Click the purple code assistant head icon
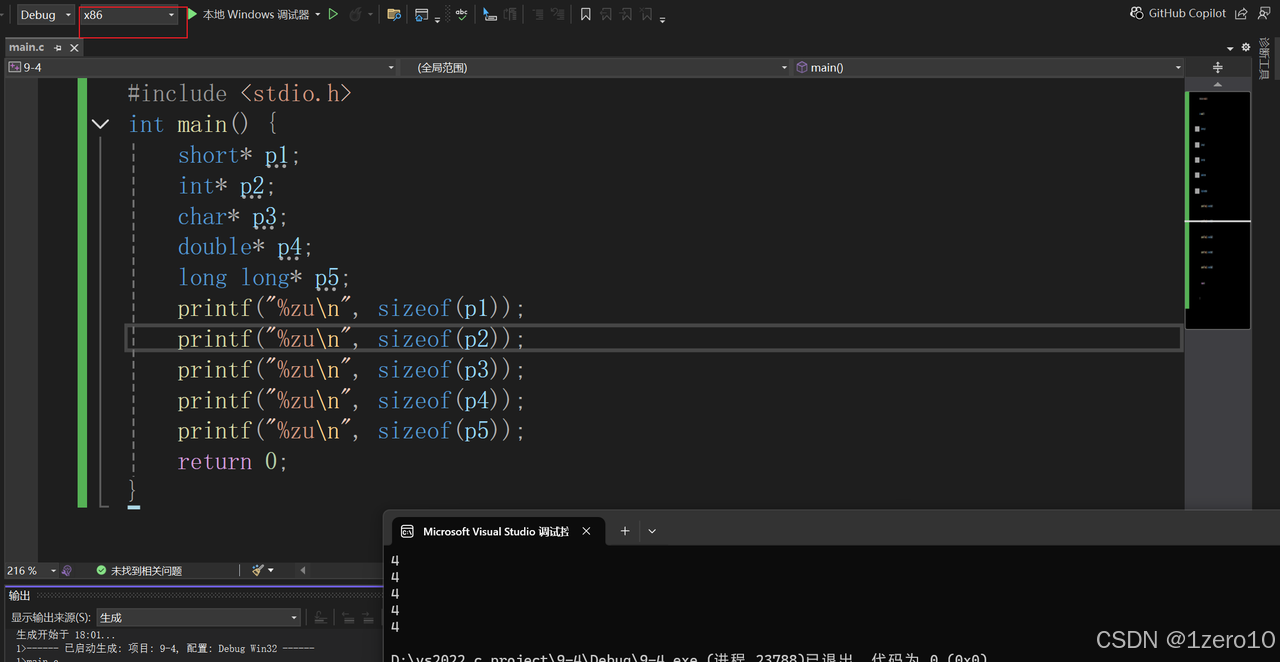 click(x=67, y=570)
